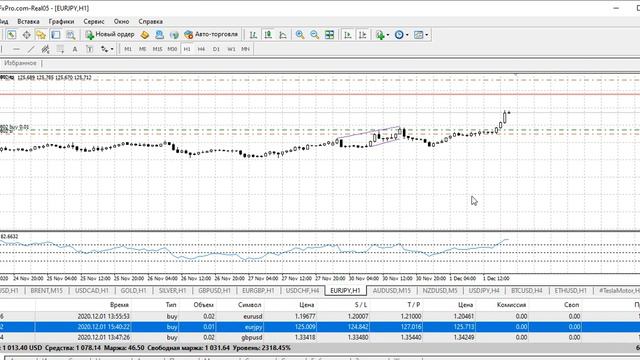
Task: Expand the indicators dropdown arrow
Action: coord(388,35)
